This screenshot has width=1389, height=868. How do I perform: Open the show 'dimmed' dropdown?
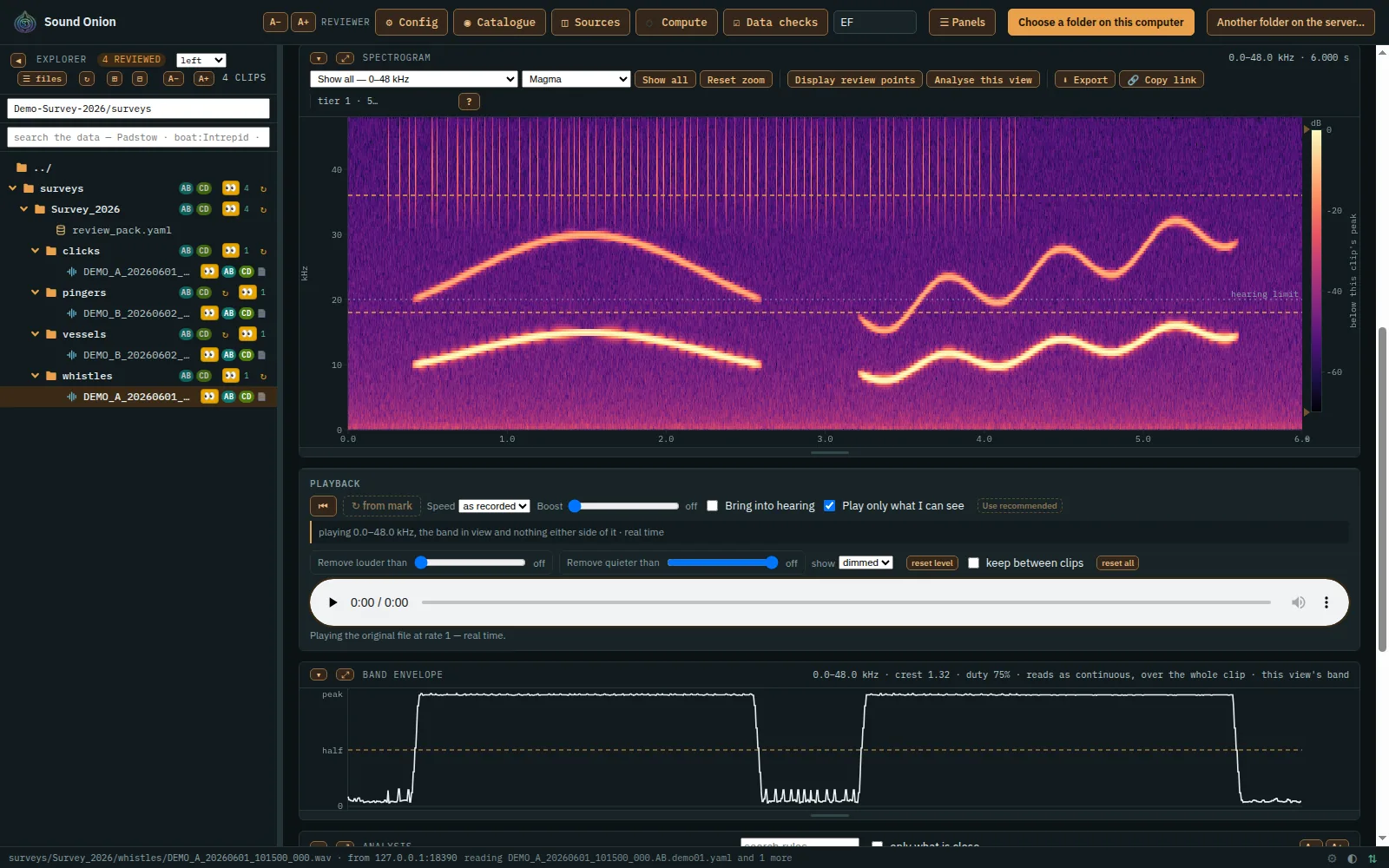coord(866,563)
